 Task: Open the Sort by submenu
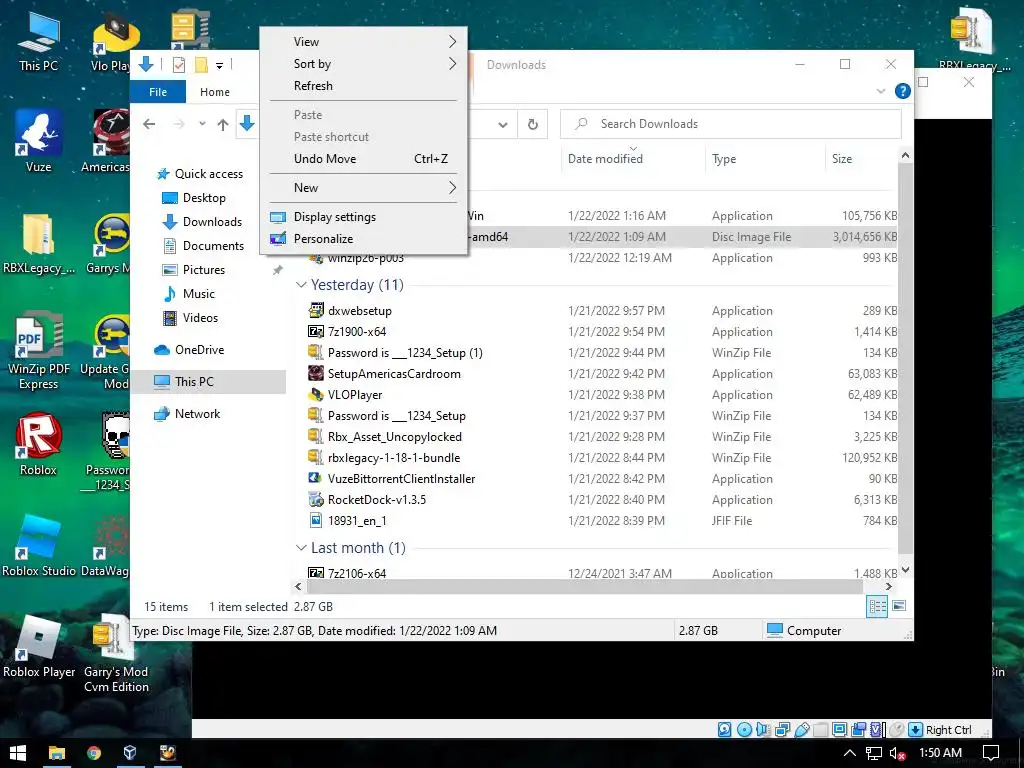364,64
